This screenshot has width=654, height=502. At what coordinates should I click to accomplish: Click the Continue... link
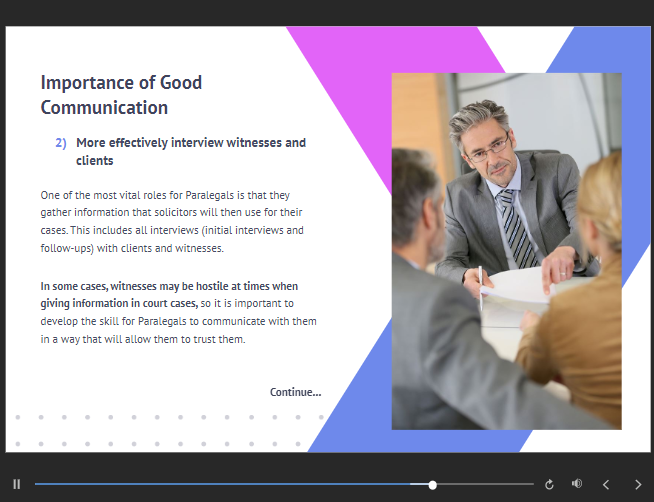point(295,392)
